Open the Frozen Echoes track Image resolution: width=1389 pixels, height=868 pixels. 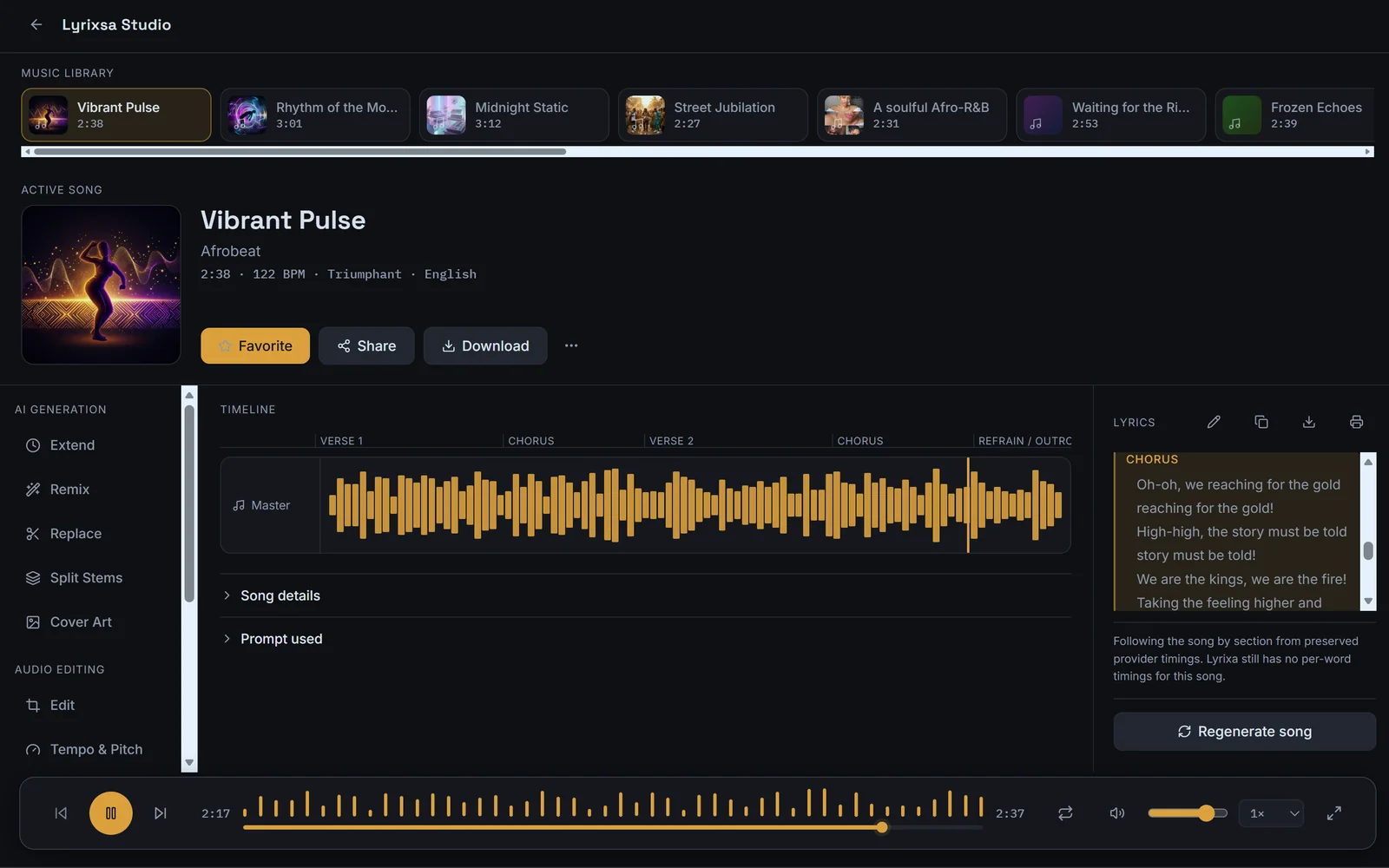tap(1294, 115)
